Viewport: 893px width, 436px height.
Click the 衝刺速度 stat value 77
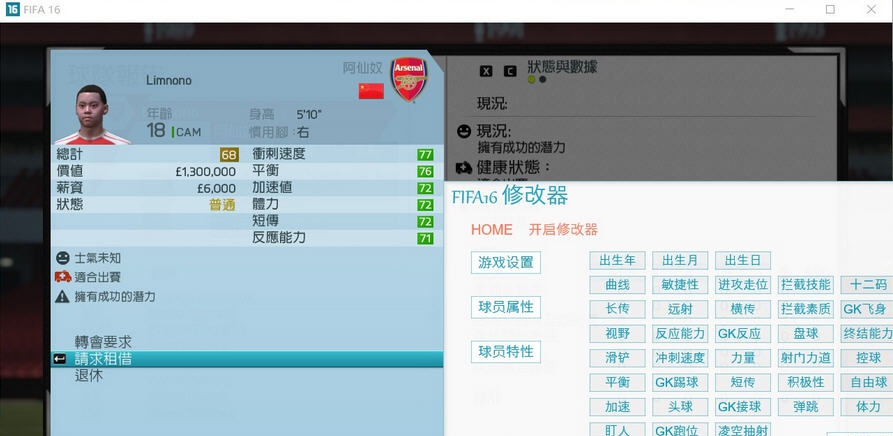[x=425, y=155]
